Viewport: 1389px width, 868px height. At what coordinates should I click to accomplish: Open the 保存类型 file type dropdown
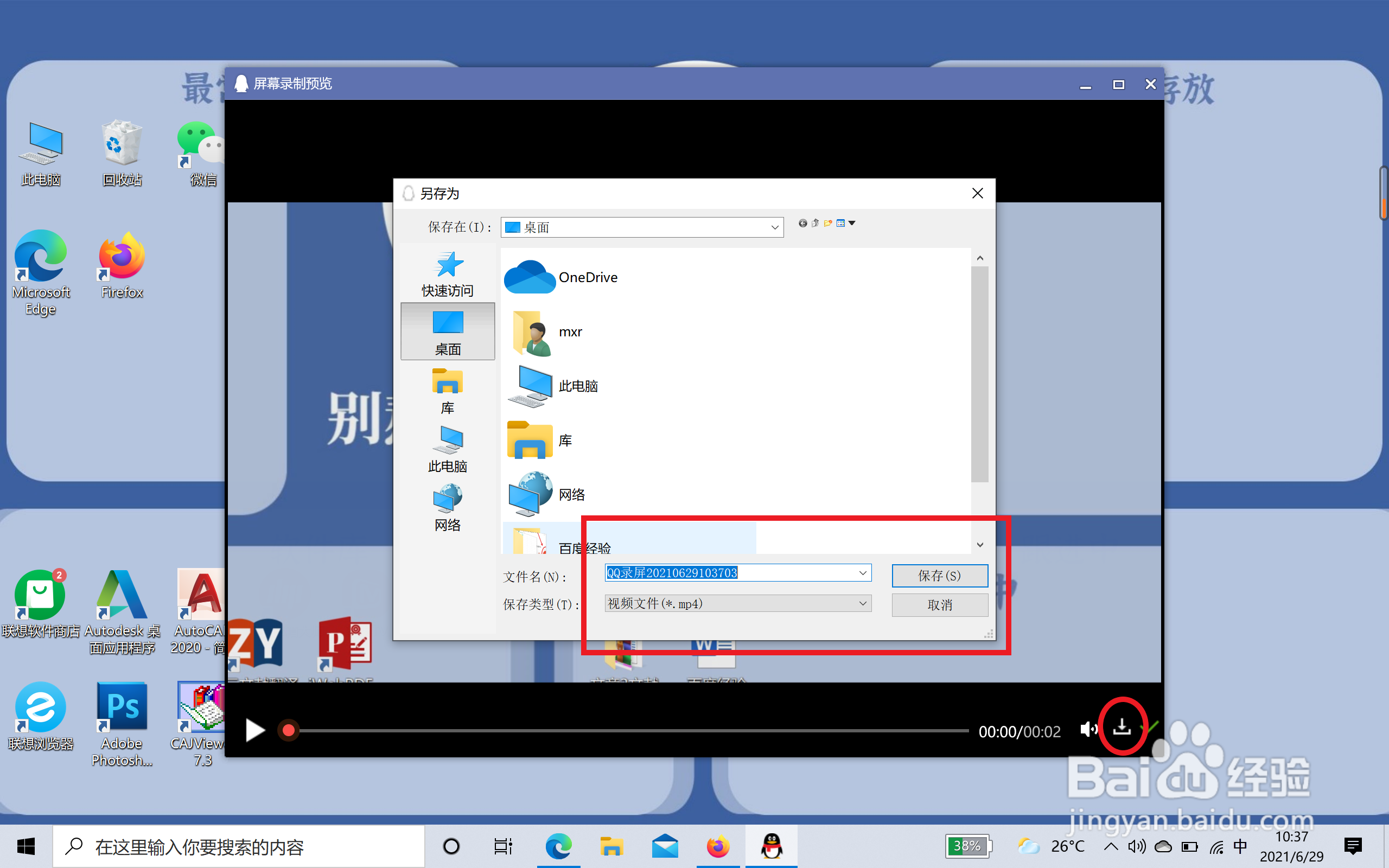tap(862, 603)
